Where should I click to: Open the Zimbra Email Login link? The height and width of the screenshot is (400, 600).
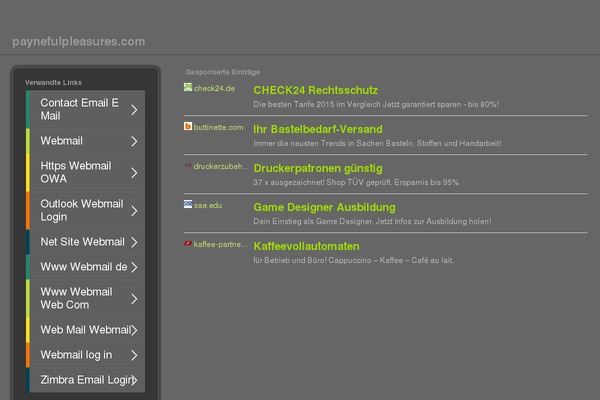click(86, 380)
